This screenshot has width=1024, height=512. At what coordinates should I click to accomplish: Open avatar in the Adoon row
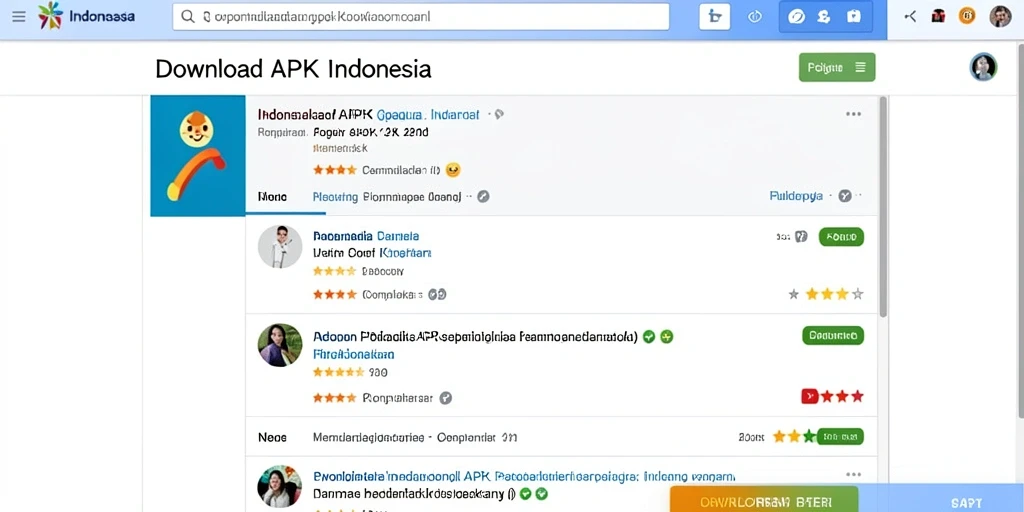pyautogui.click(x=280, y=345)
